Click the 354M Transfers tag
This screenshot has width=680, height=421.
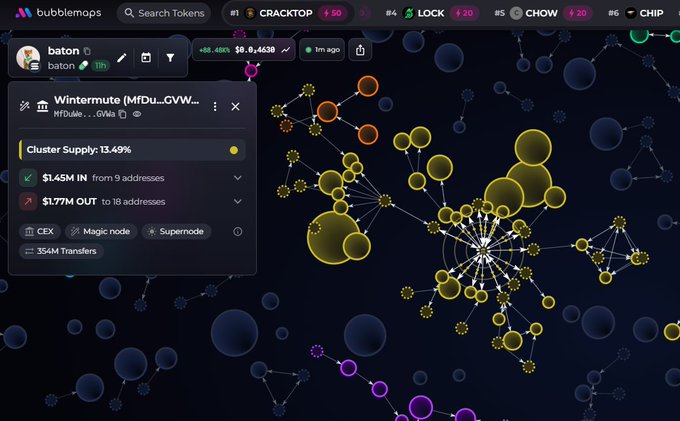pos(61,251)
